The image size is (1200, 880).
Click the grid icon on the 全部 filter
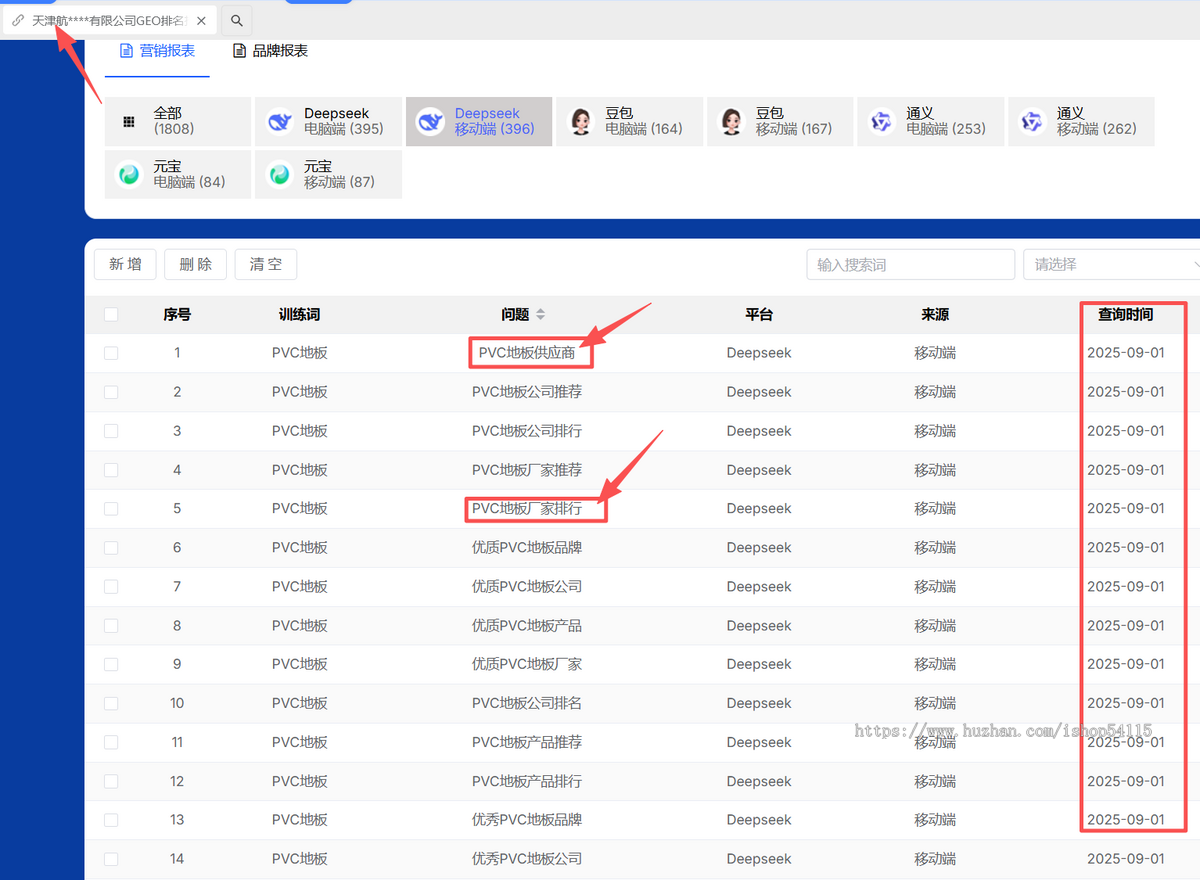click(129, 122)
